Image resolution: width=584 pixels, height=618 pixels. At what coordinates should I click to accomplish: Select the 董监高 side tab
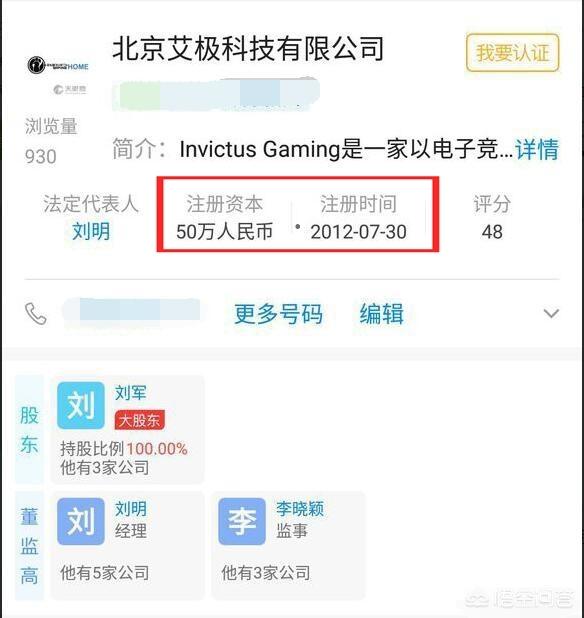29,546
